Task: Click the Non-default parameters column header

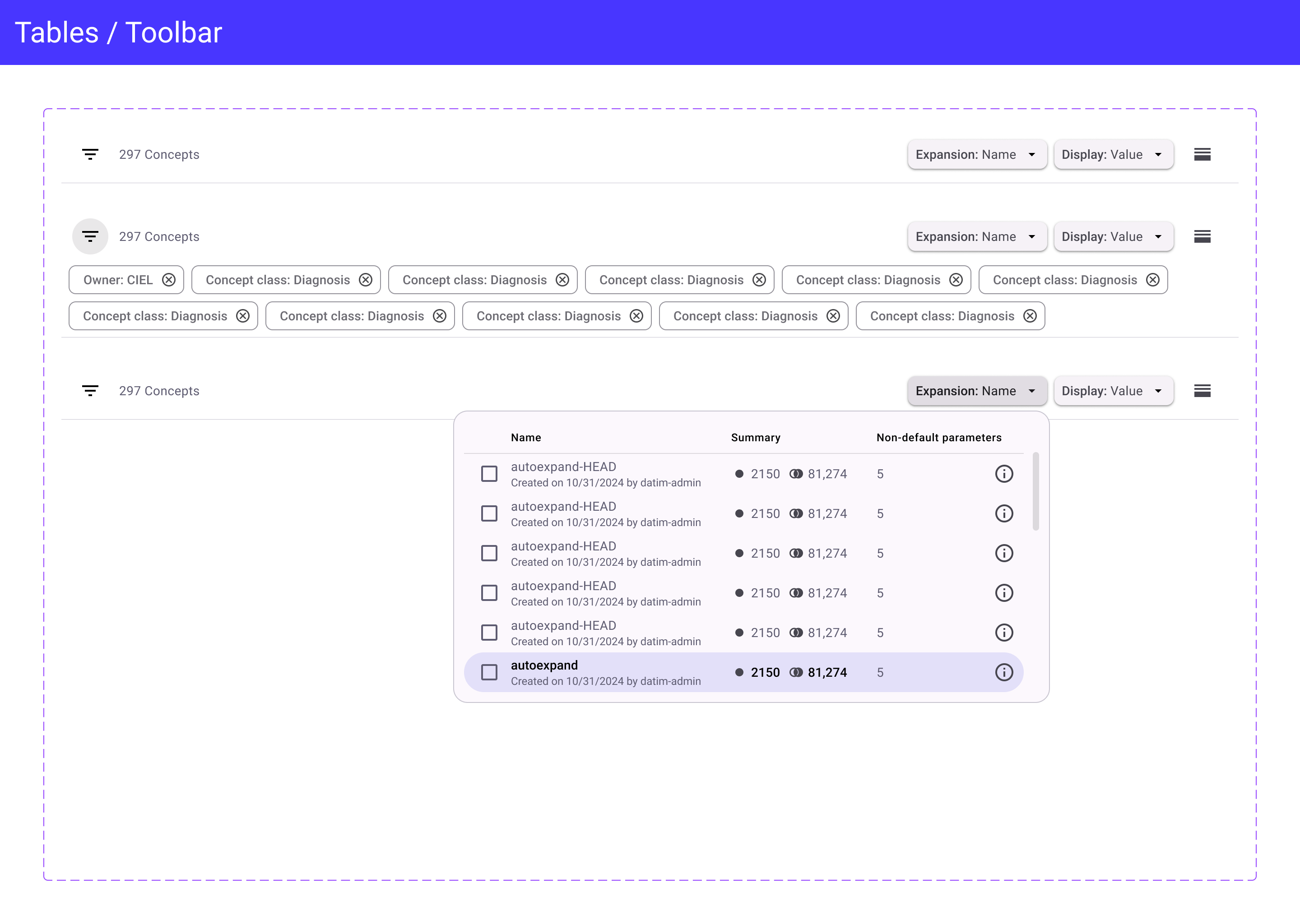Action: click(938, 438)
